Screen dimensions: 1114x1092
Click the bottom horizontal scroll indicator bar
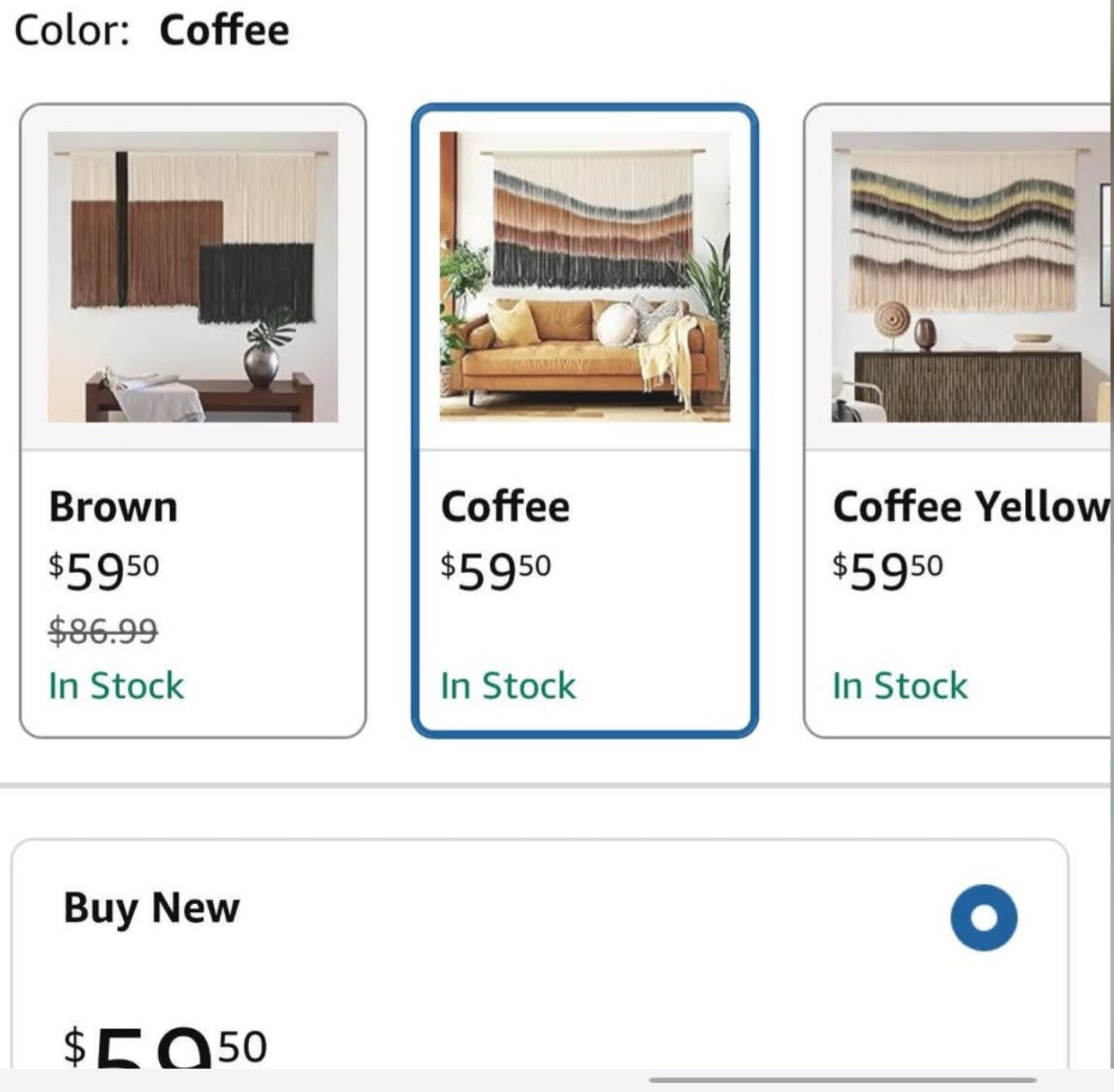tap(842, 1079)
